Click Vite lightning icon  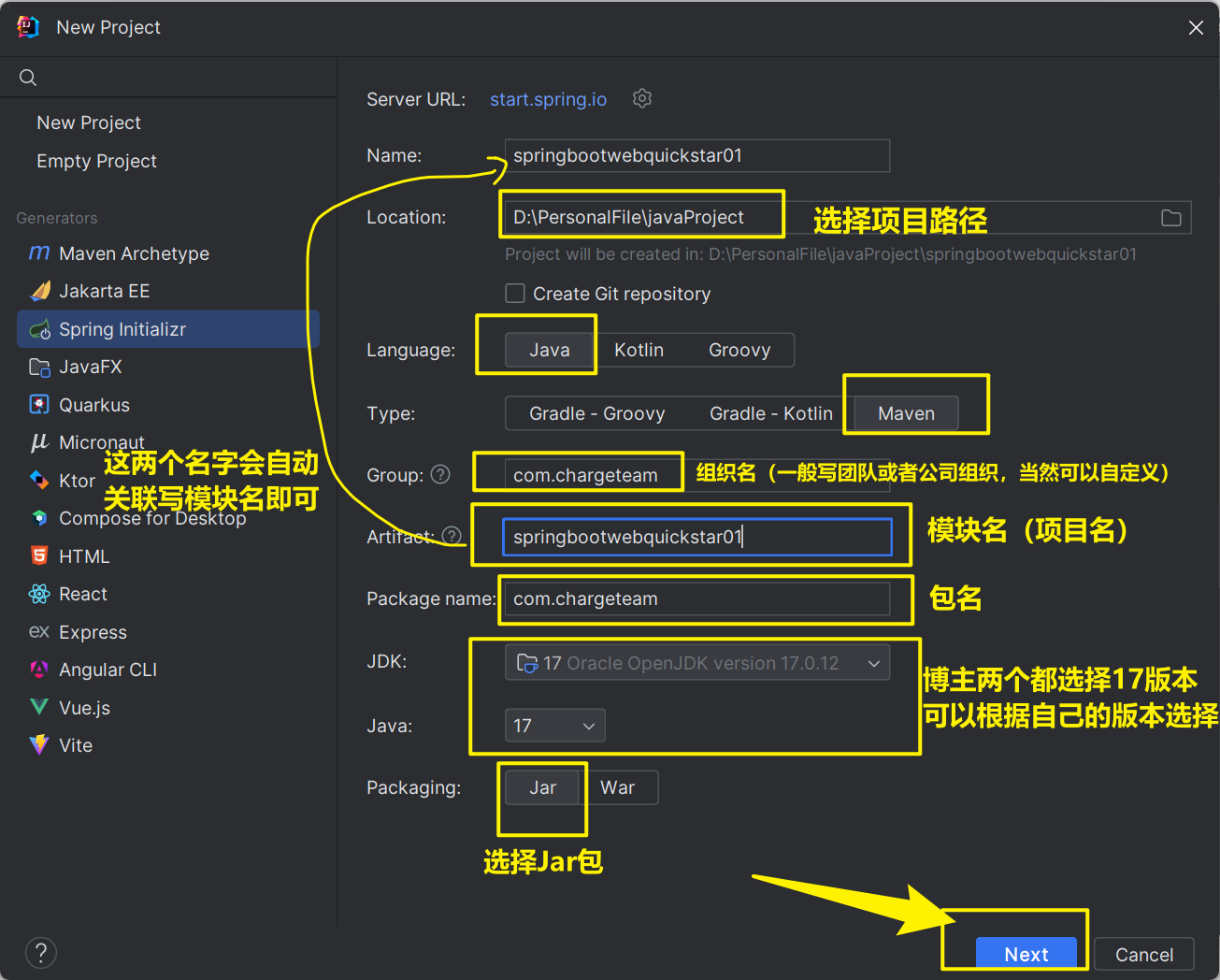(39, 745)
